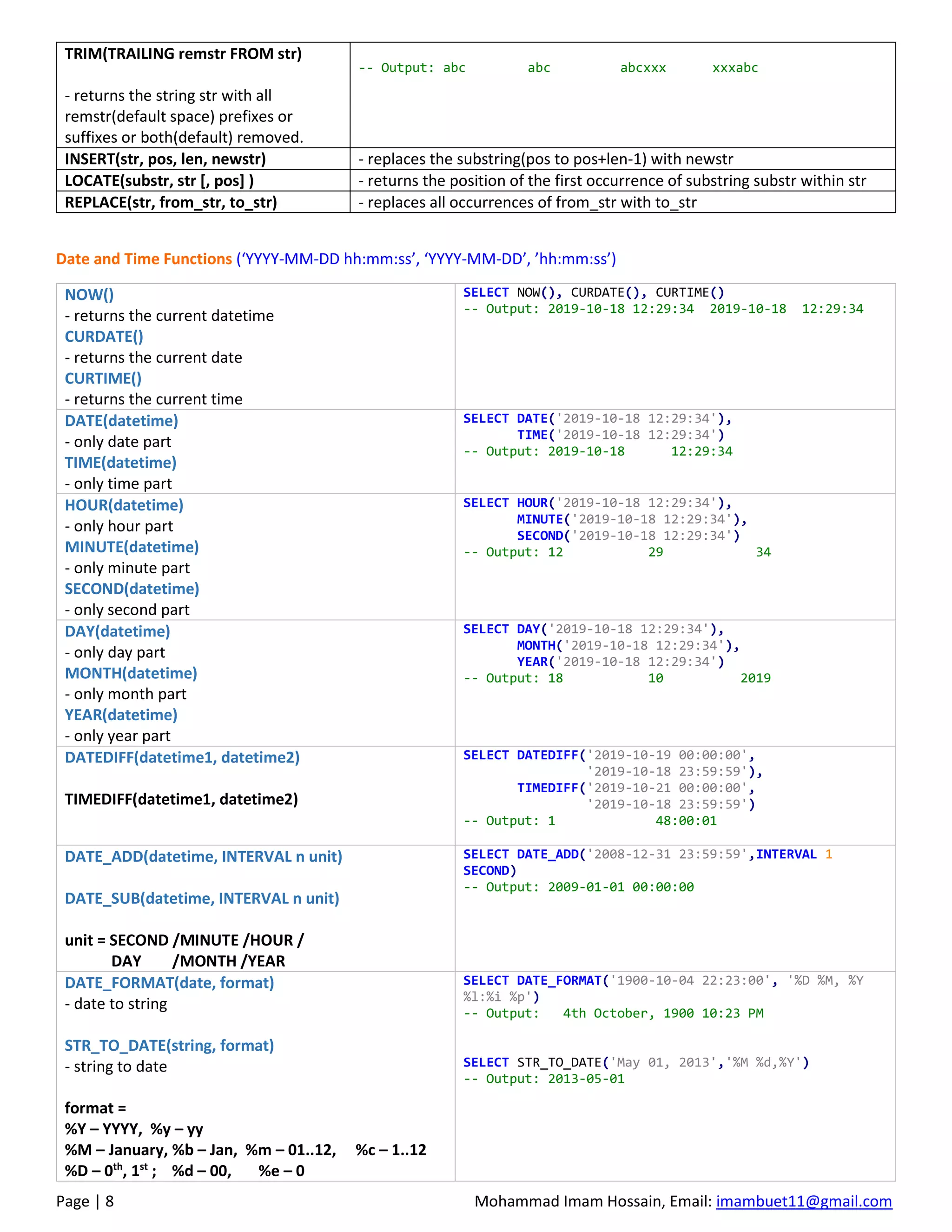
Task: Click the DATE_SUB(datetime, INTERVAL n unit) heading
Action: pos(202,898)
